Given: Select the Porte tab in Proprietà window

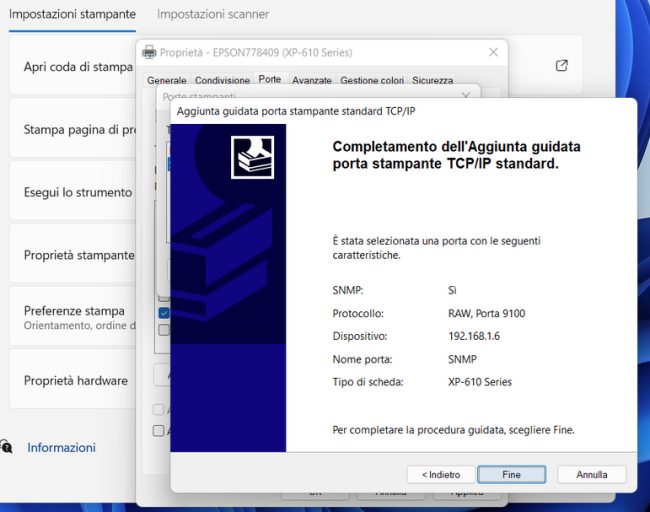Looking at the screenshot, I should tap(270, 79).
